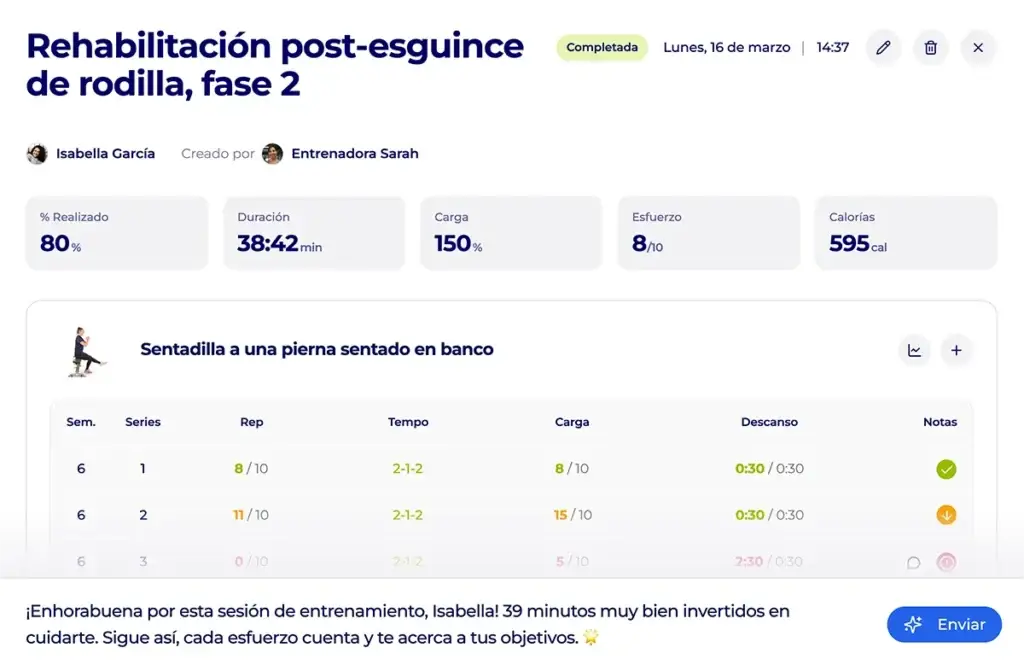The image size is (1024, 671).
Task: Click the plus icon for Sentadilla exercise
Action: [956, 350]
